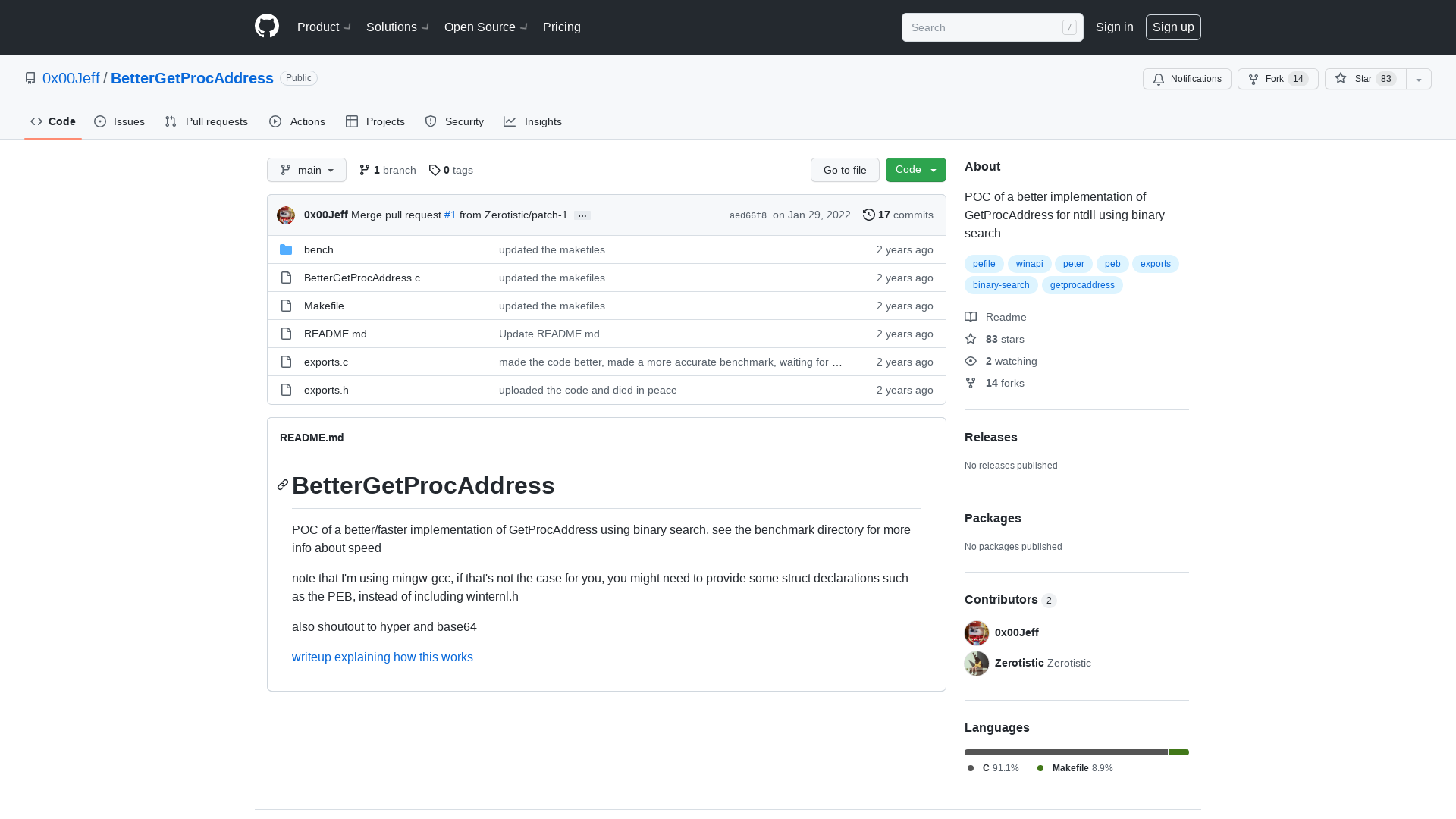Open the 'Update README.md' commit message
This screenshot has height=819, width=1456.
coord(549,334)
